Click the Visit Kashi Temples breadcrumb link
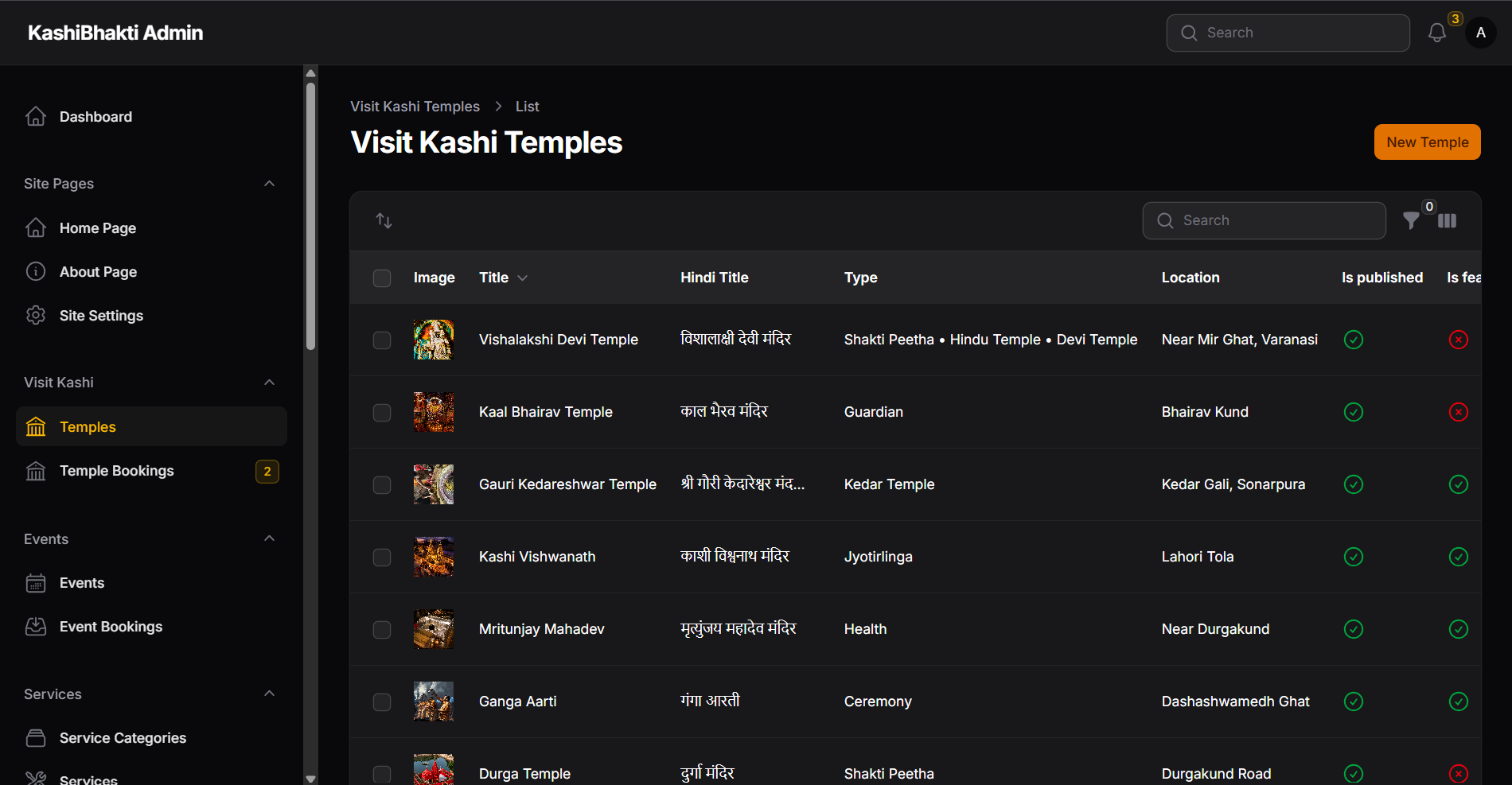 pyautogui.click(x=415, y=106)
